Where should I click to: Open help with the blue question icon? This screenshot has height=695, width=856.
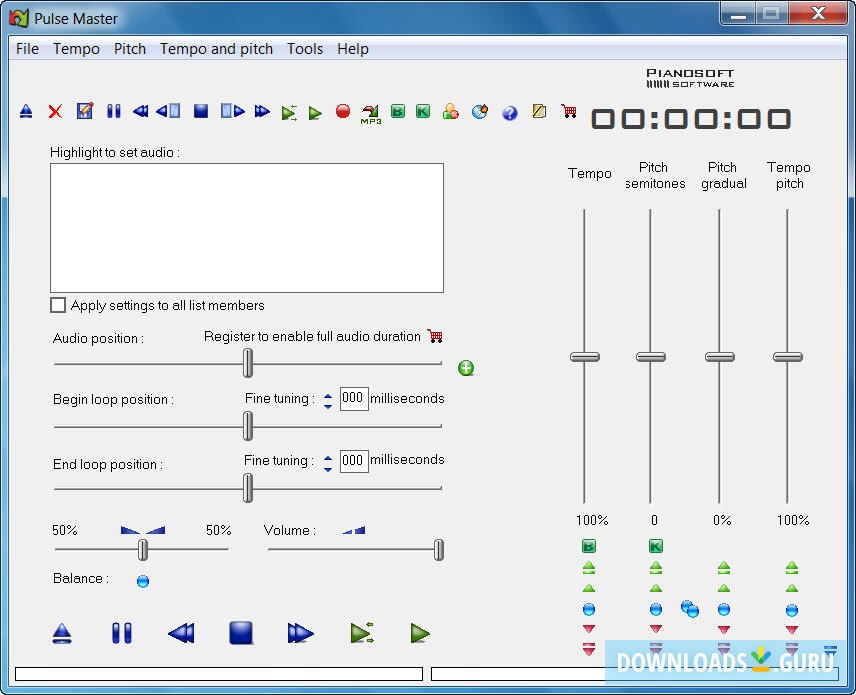tap(510, 112)
